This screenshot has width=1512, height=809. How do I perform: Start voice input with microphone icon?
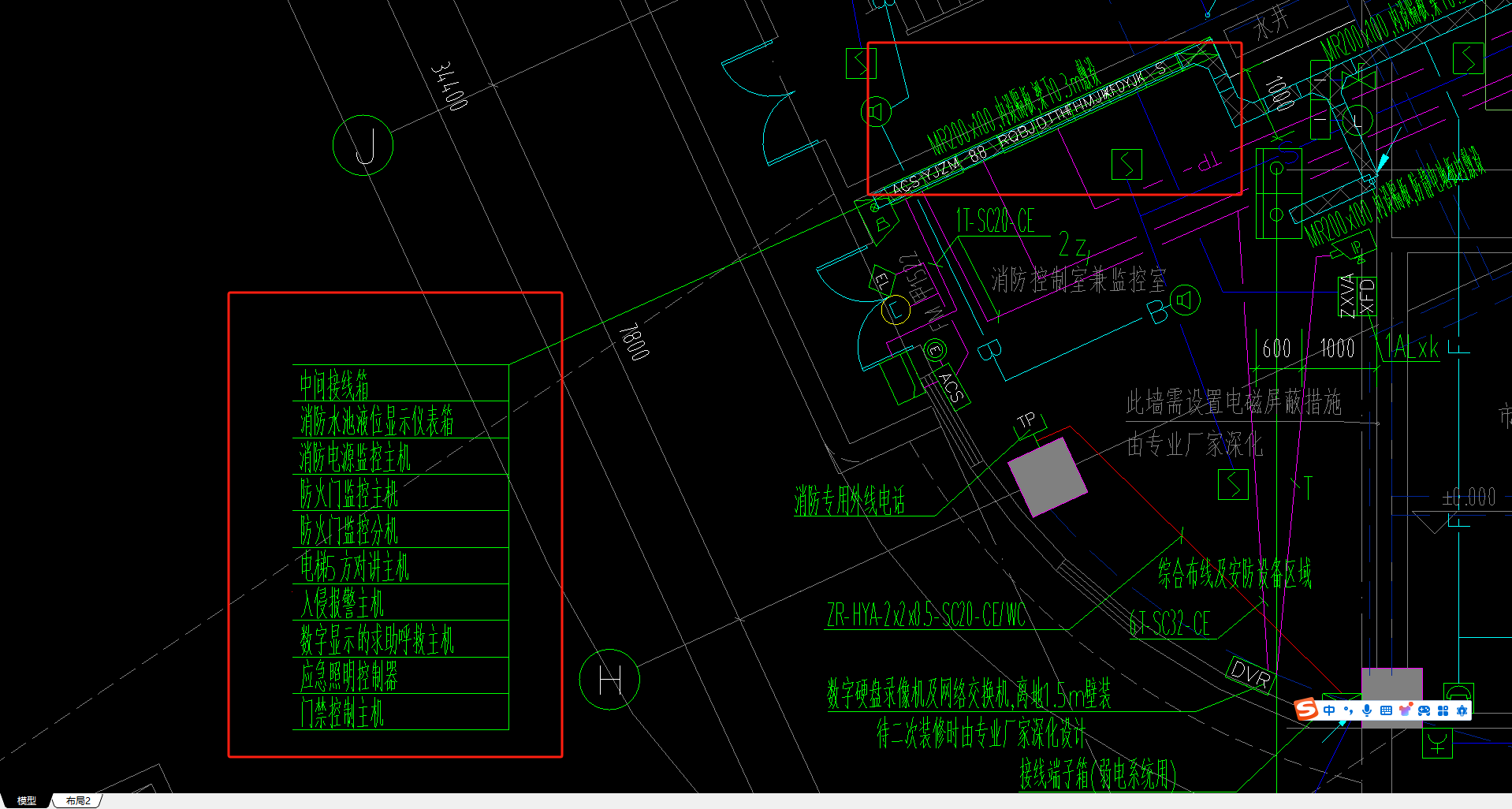(1367, 710)
